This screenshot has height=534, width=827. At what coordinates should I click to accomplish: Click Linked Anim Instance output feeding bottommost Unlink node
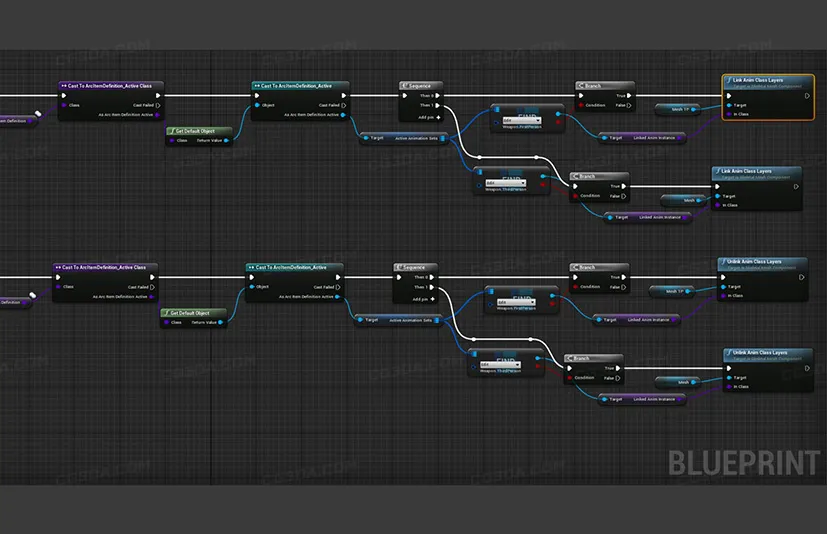680,399
